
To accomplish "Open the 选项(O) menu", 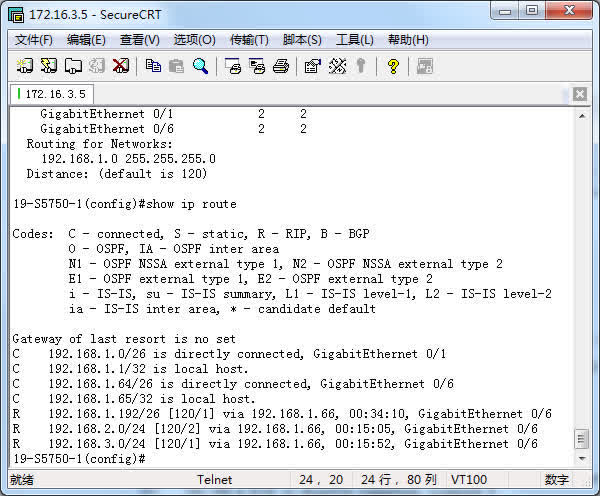I will click(x=194, y=40).
